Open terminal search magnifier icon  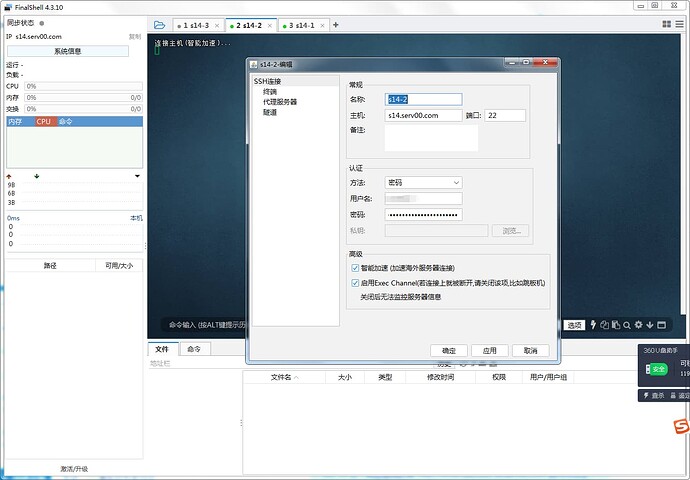[627, 325]
